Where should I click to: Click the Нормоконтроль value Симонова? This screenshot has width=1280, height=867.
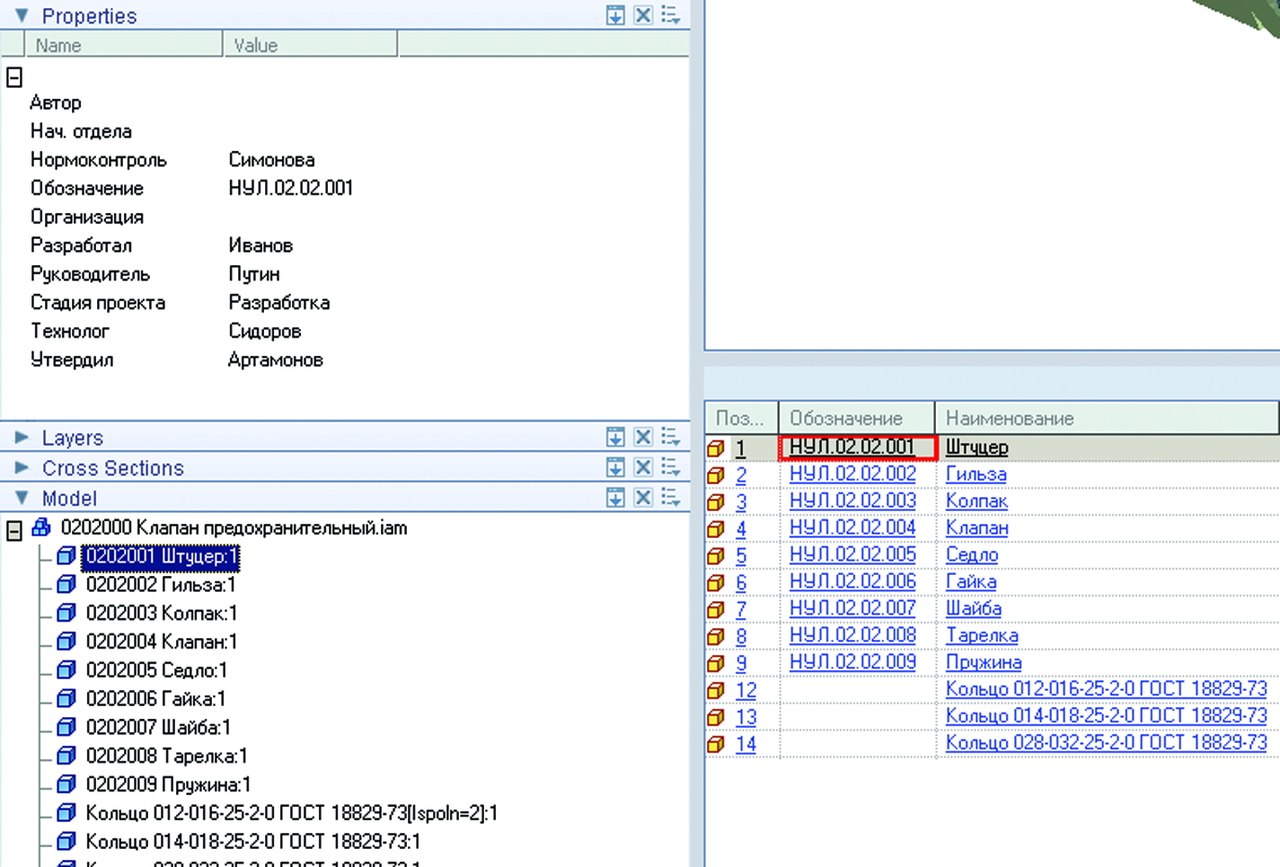[271, 160]
